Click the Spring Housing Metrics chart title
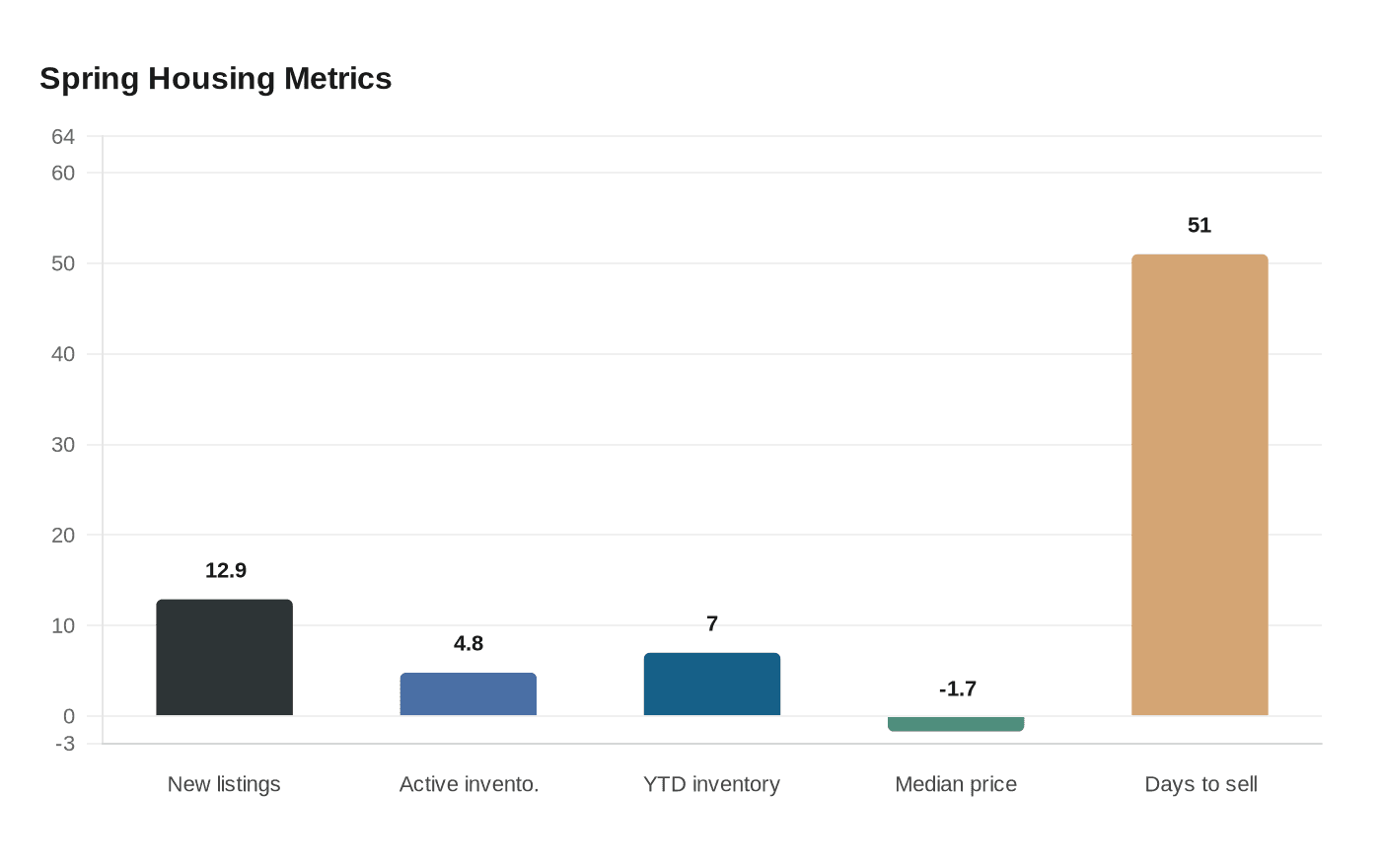The height and width of the screenshot is (868, 1381). pos(215,79)
